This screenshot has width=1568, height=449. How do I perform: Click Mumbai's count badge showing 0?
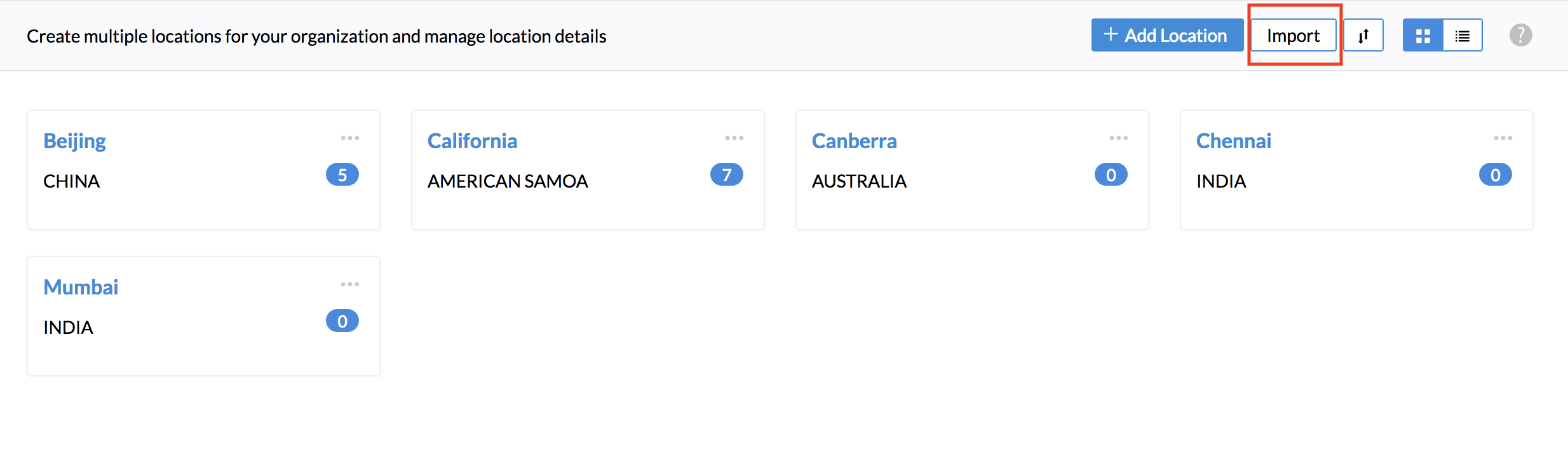pyautogui.click(x=342, y=321)
